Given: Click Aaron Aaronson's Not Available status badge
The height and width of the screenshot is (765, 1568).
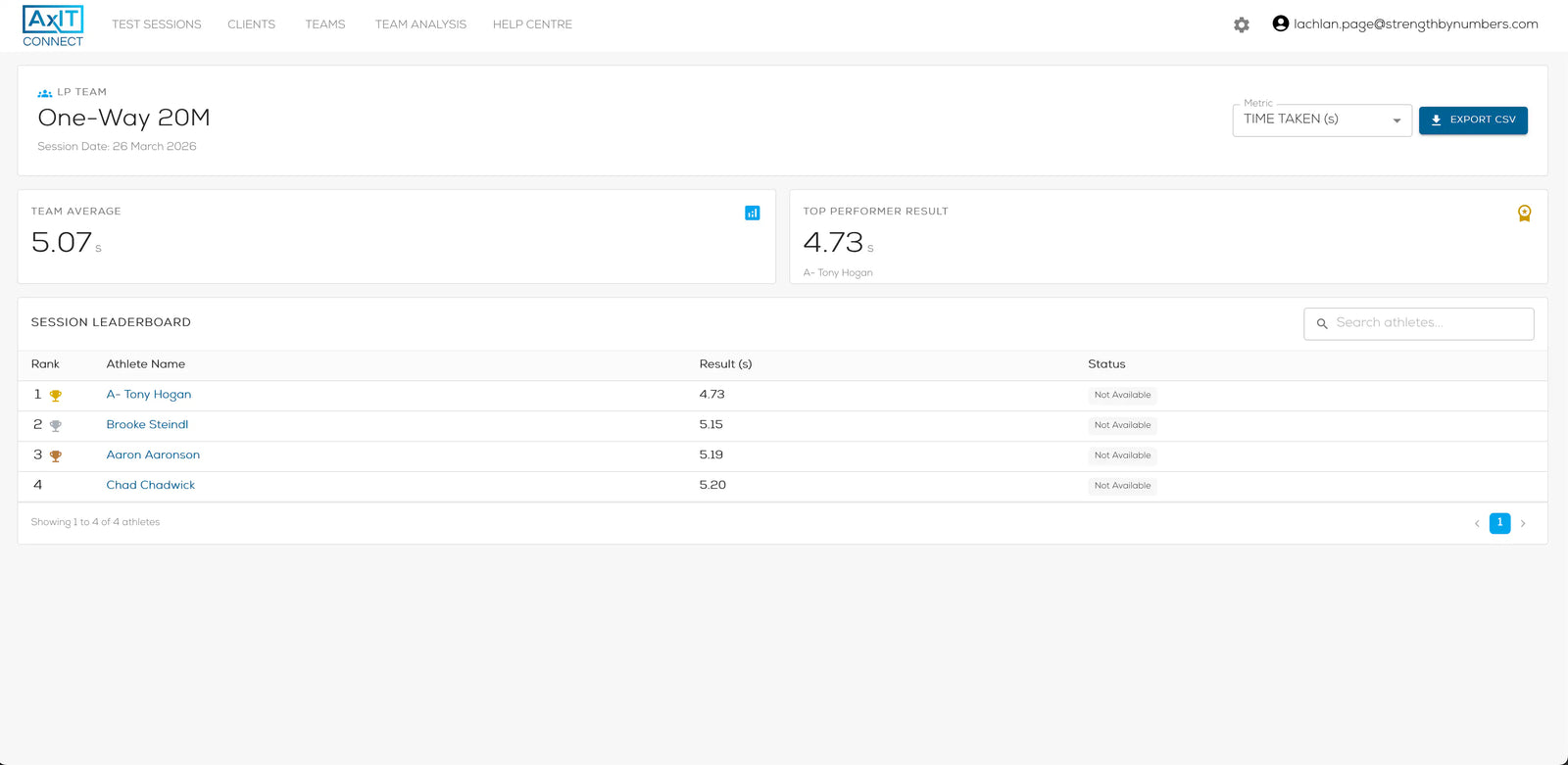Looking at the screenshot, I should (1122, 456).
